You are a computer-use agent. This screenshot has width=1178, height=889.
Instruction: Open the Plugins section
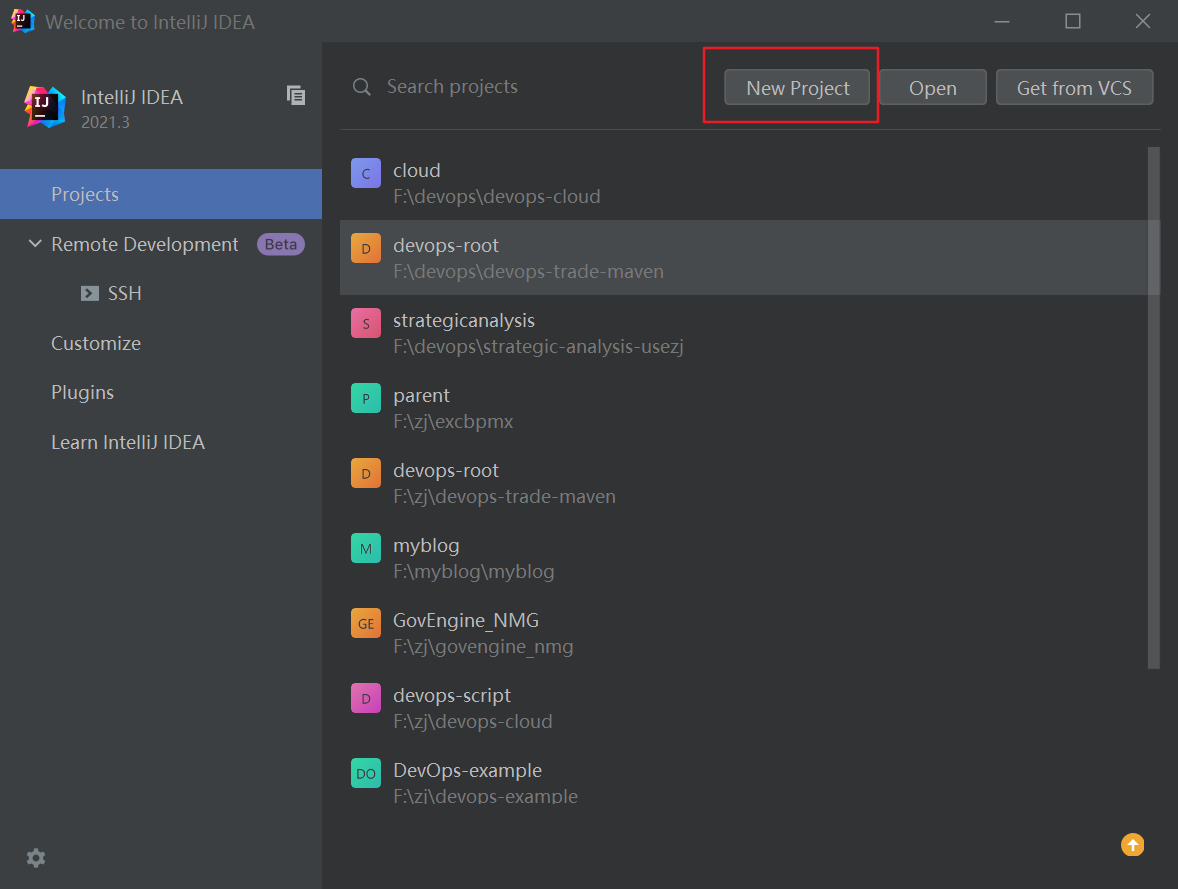83,392
